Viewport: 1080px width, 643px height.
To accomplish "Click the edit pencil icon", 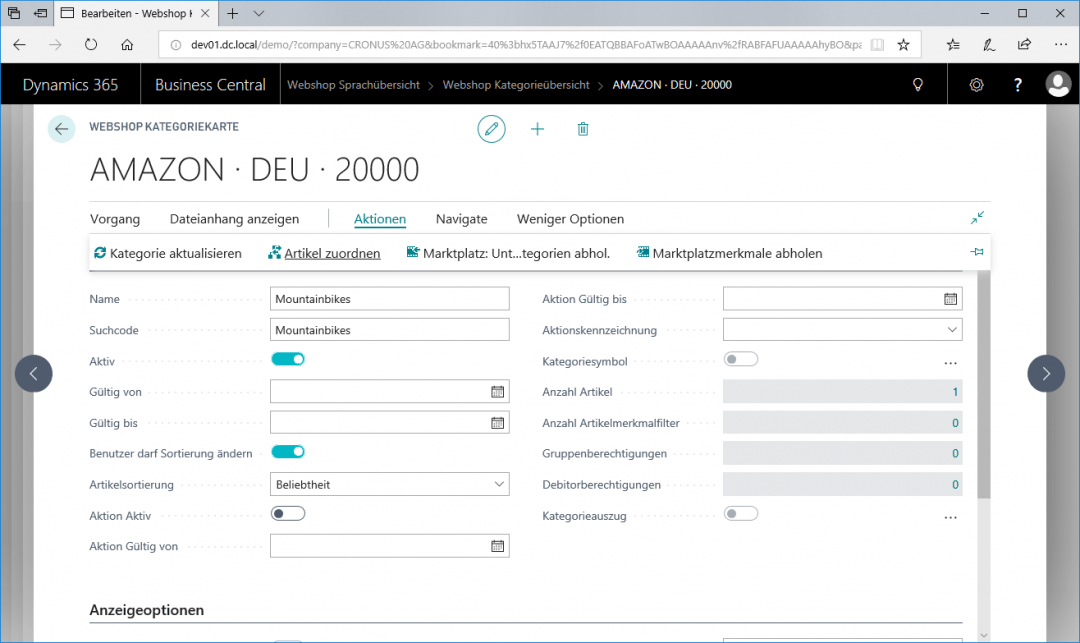I will 491,129.
